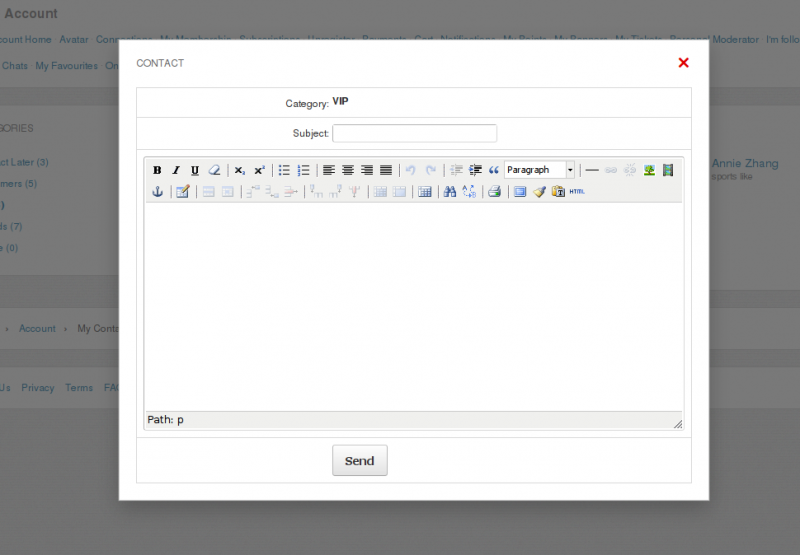Click the Chats link in the background page
The height and width of the screenshot is (555, 800).
(15, 66)
